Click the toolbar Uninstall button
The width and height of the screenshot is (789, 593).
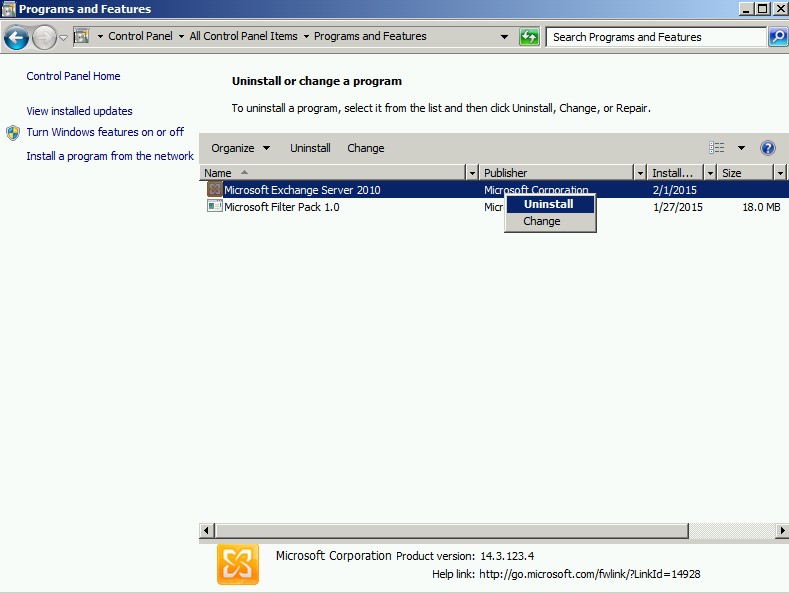coord(310,148)
